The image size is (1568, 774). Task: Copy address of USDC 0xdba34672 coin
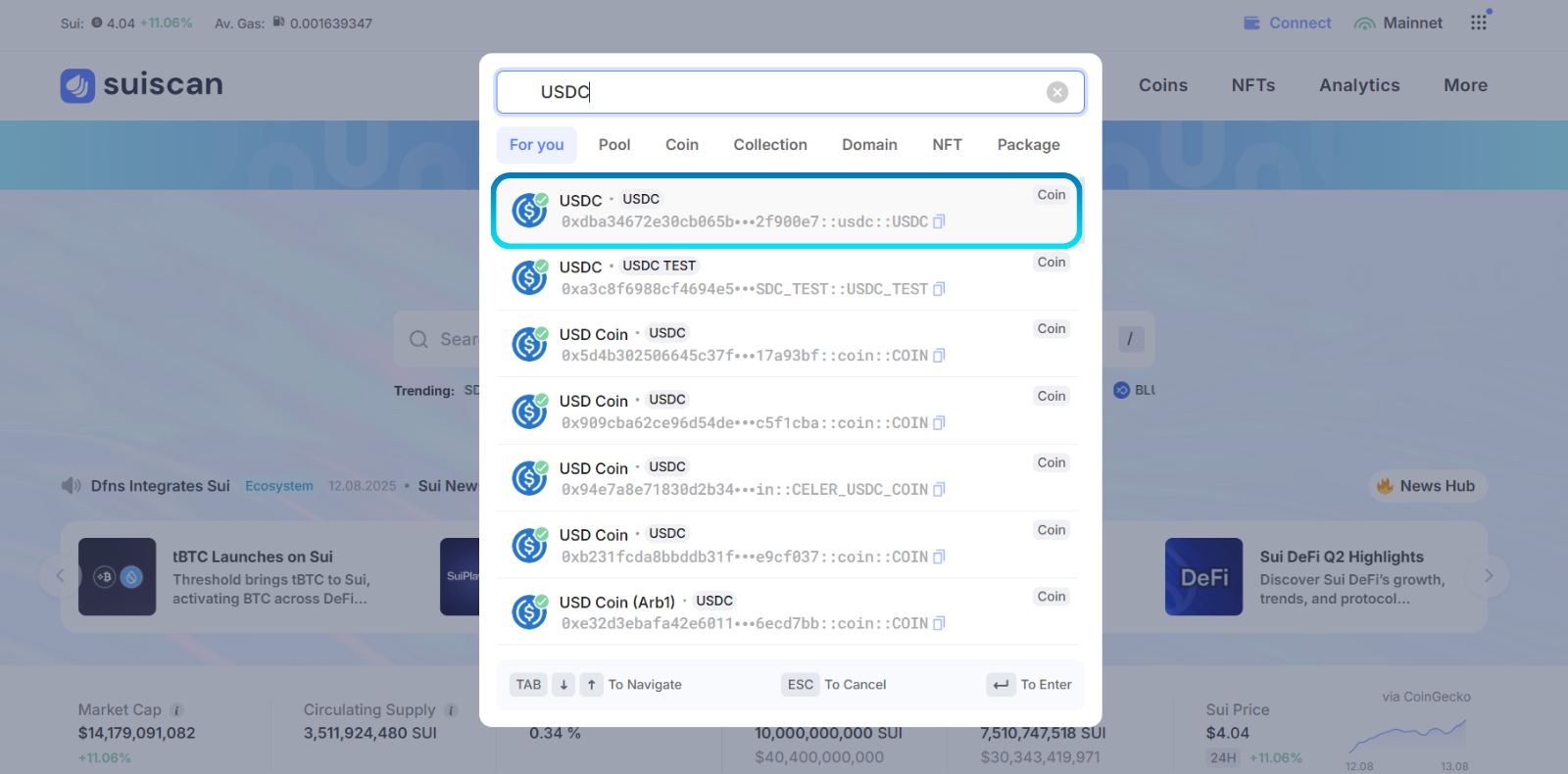pyautogui.click(x=939, y=222)
